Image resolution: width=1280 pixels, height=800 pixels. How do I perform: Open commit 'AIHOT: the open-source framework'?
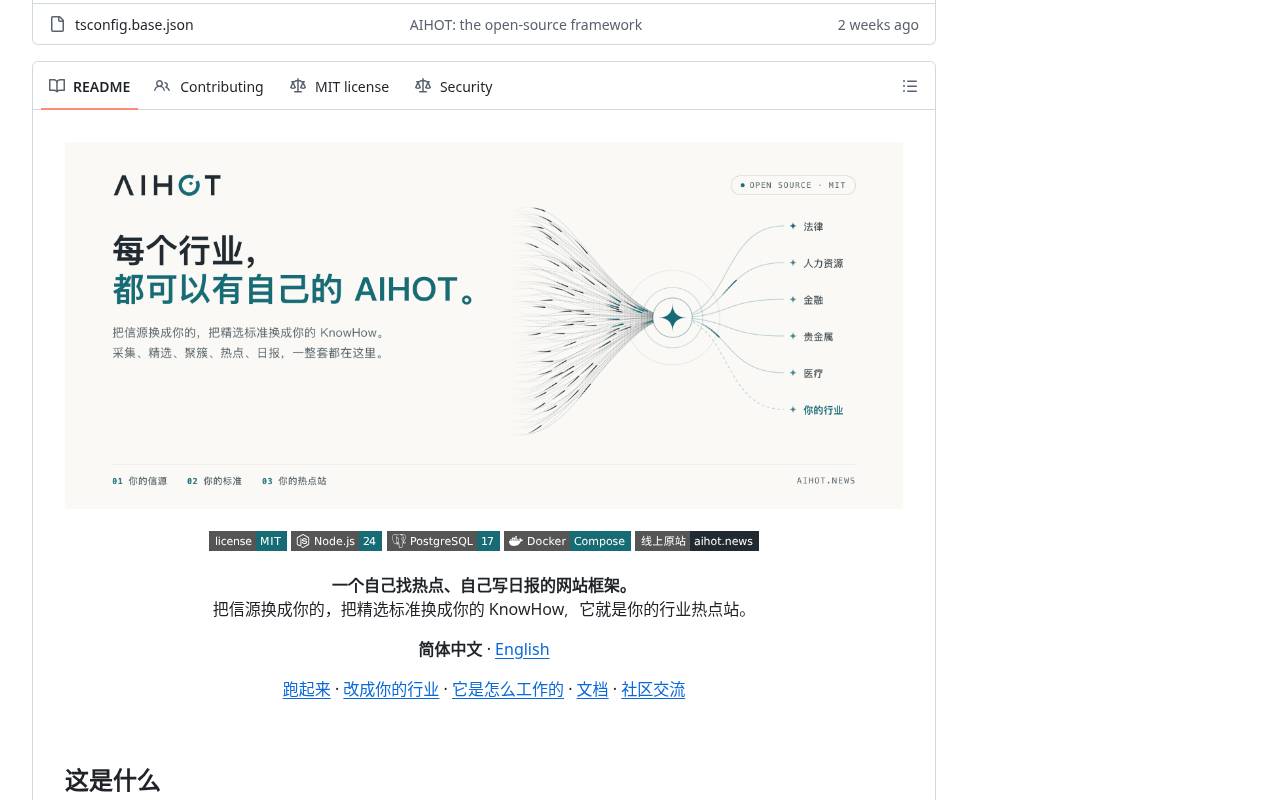(526, 24)
